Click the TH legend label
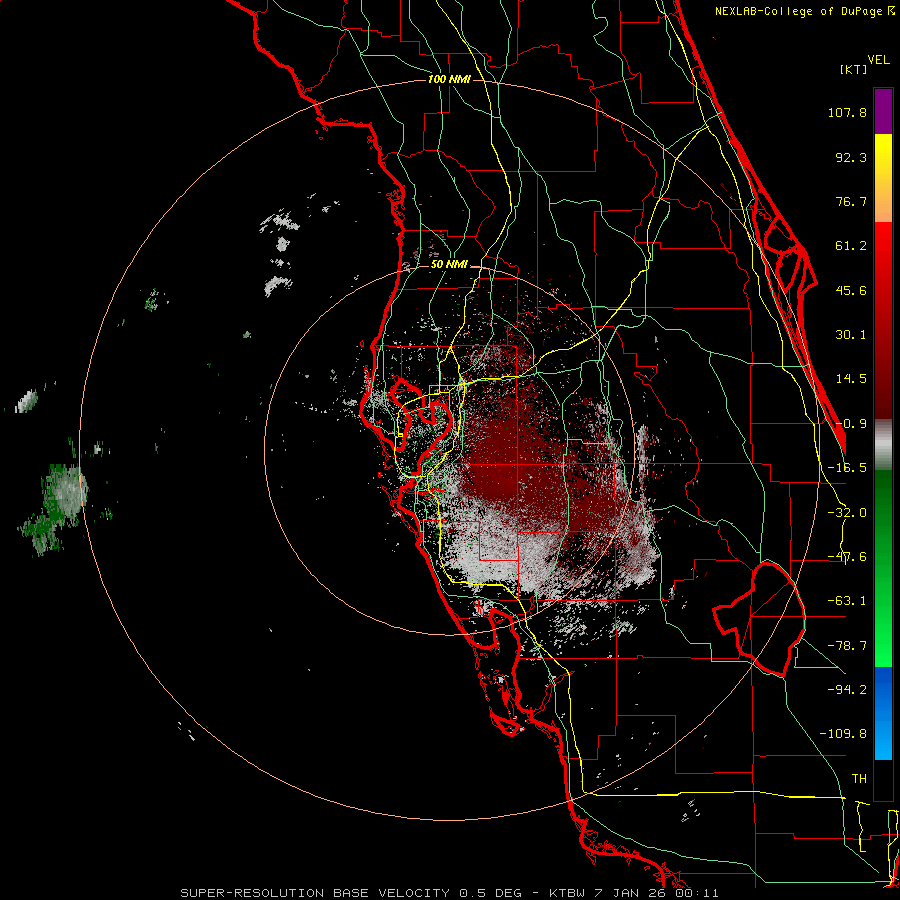 coord(859,778)
